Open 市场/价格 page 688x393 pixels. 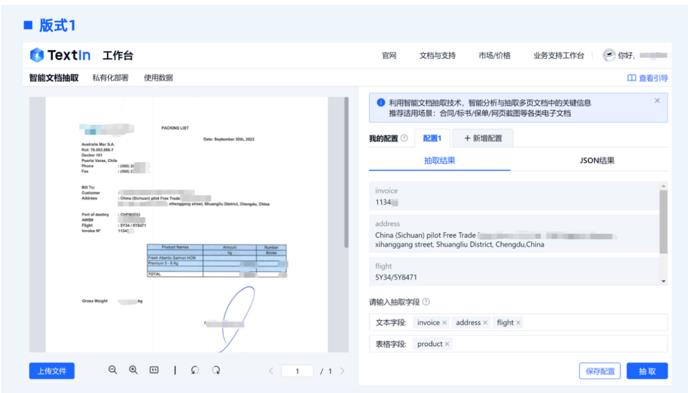point(494,56)
